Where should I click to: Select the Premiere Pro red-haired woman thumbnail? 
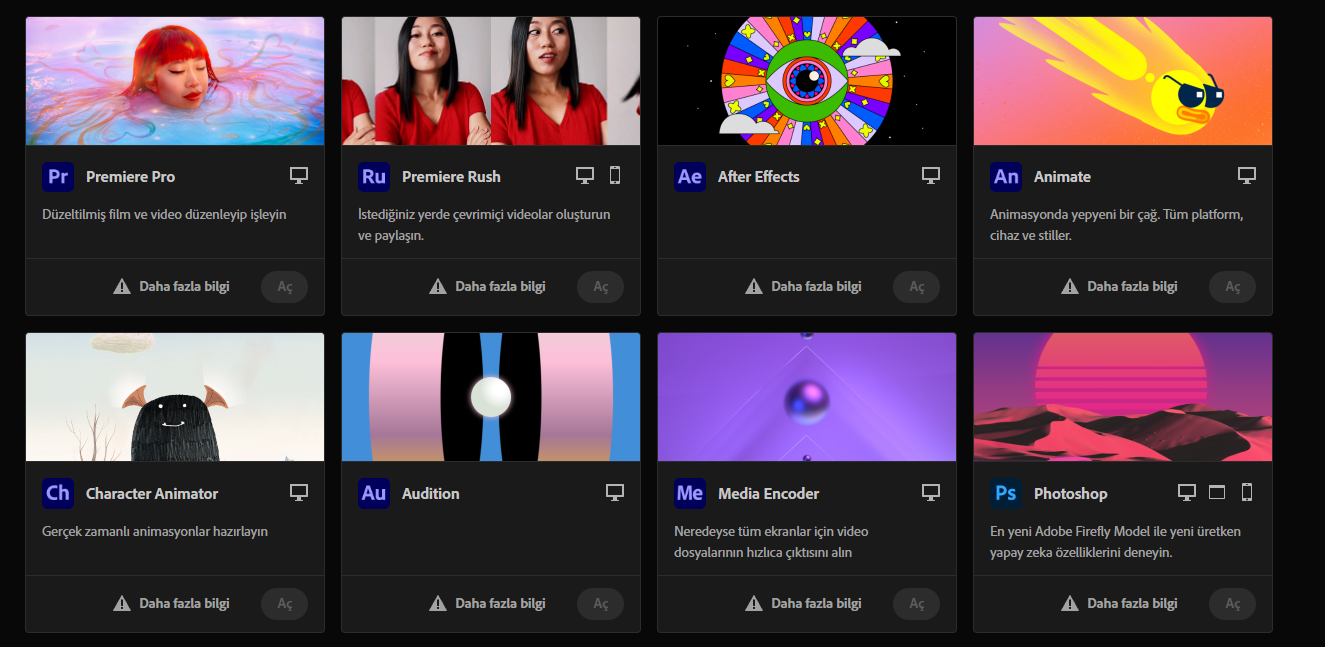[175, 81]
